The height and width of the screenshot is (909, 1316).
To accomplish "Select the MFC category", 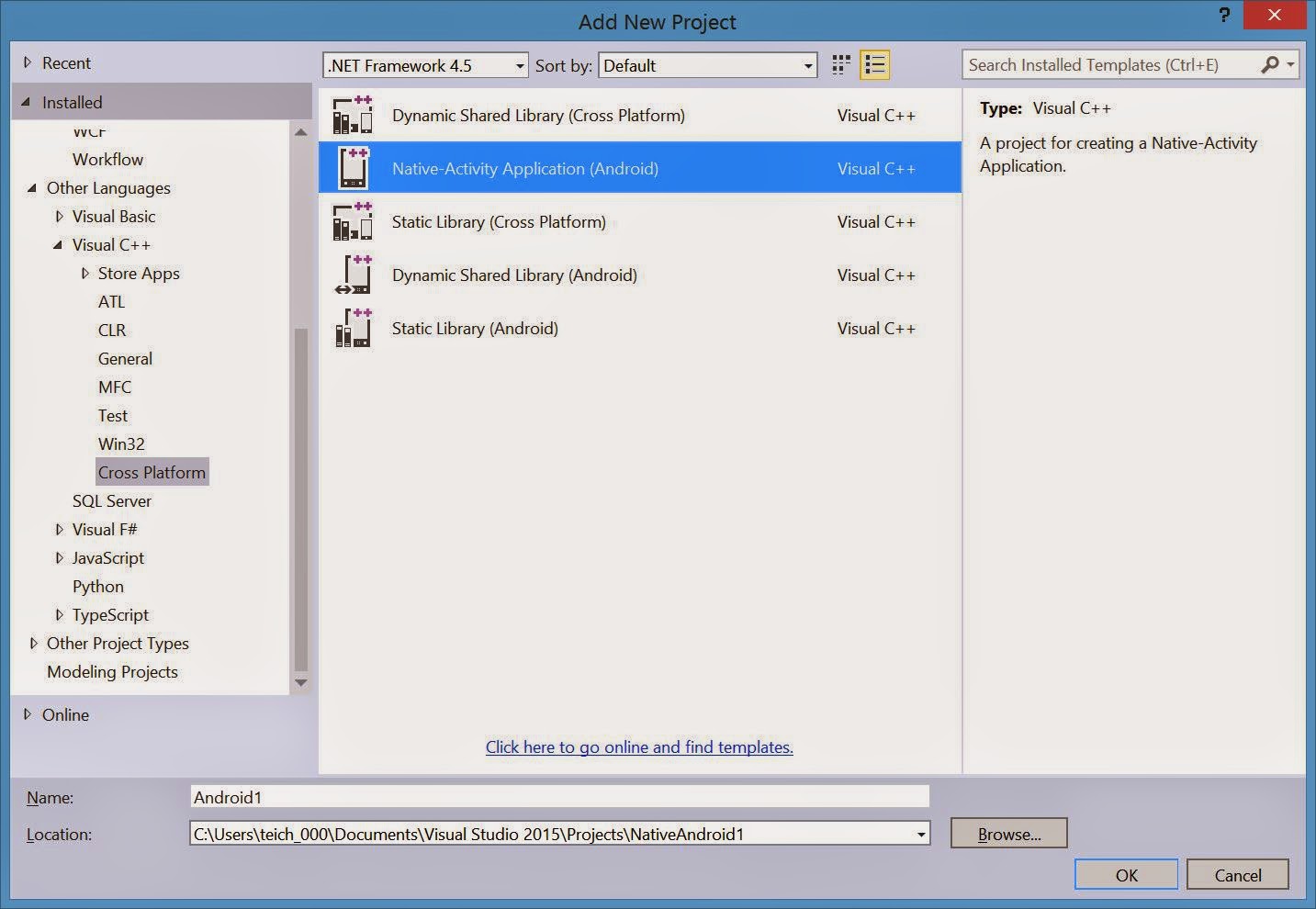I will (x=115, y=387).
